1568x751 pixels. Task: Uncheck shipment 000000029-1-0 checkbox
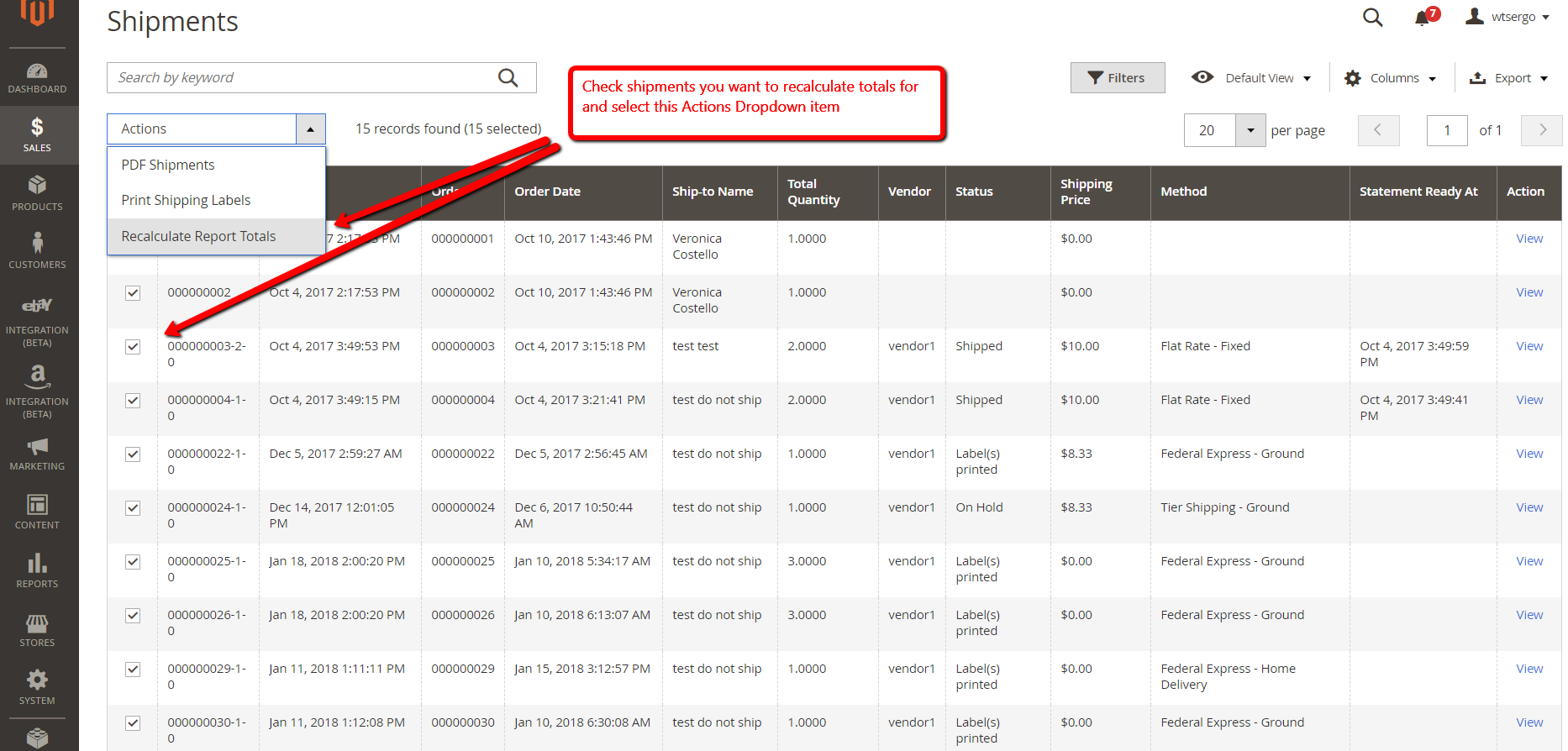pyautogui.click(x=133, y=670)
